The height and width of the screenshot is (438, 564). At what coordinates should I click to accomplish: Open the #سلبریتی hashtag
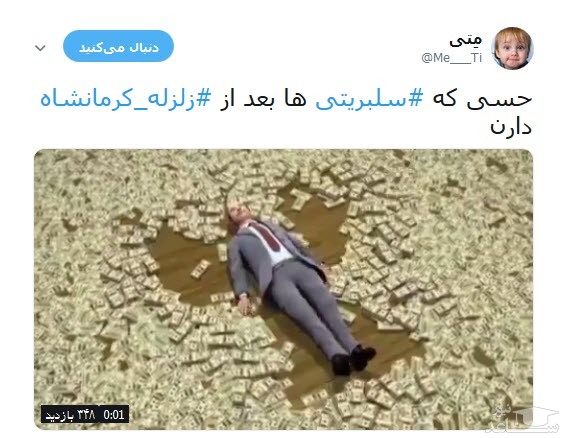369,98
